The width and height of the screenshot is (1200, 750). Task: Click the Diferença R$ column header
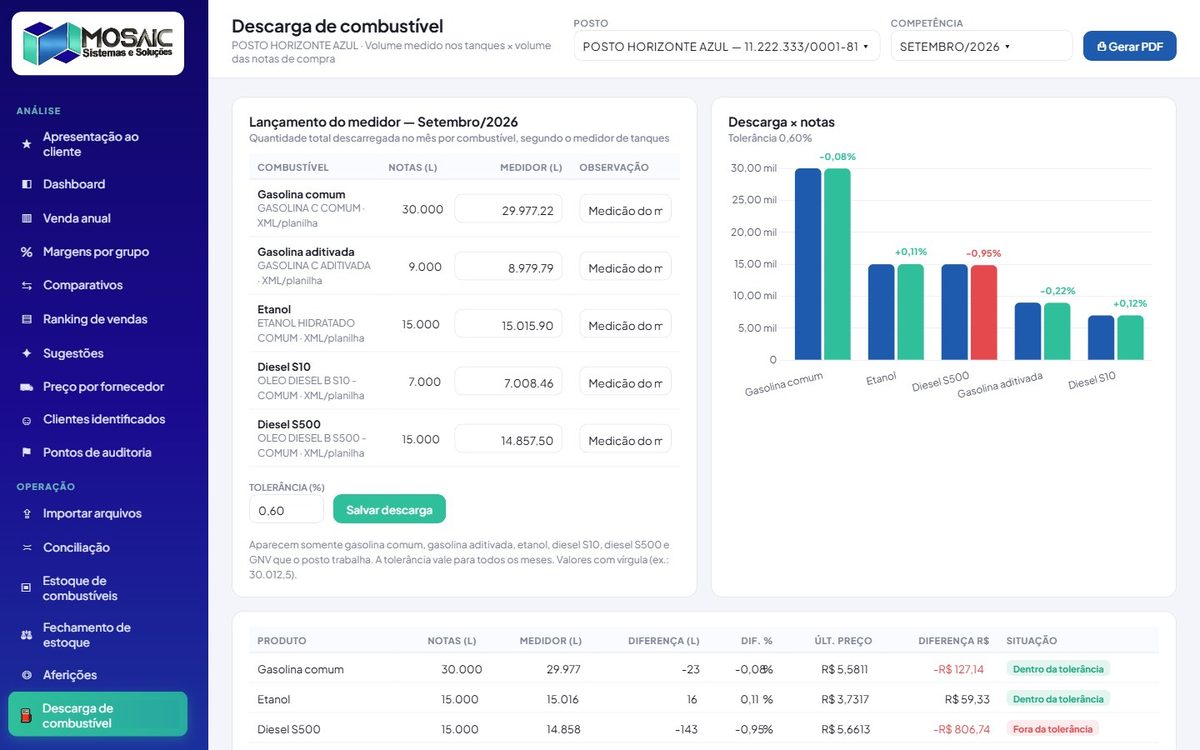point(954,640)
